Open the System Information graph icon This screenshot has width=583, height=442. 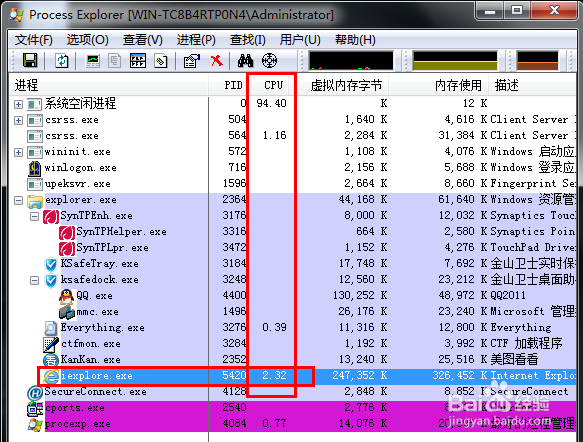[93, 61]
